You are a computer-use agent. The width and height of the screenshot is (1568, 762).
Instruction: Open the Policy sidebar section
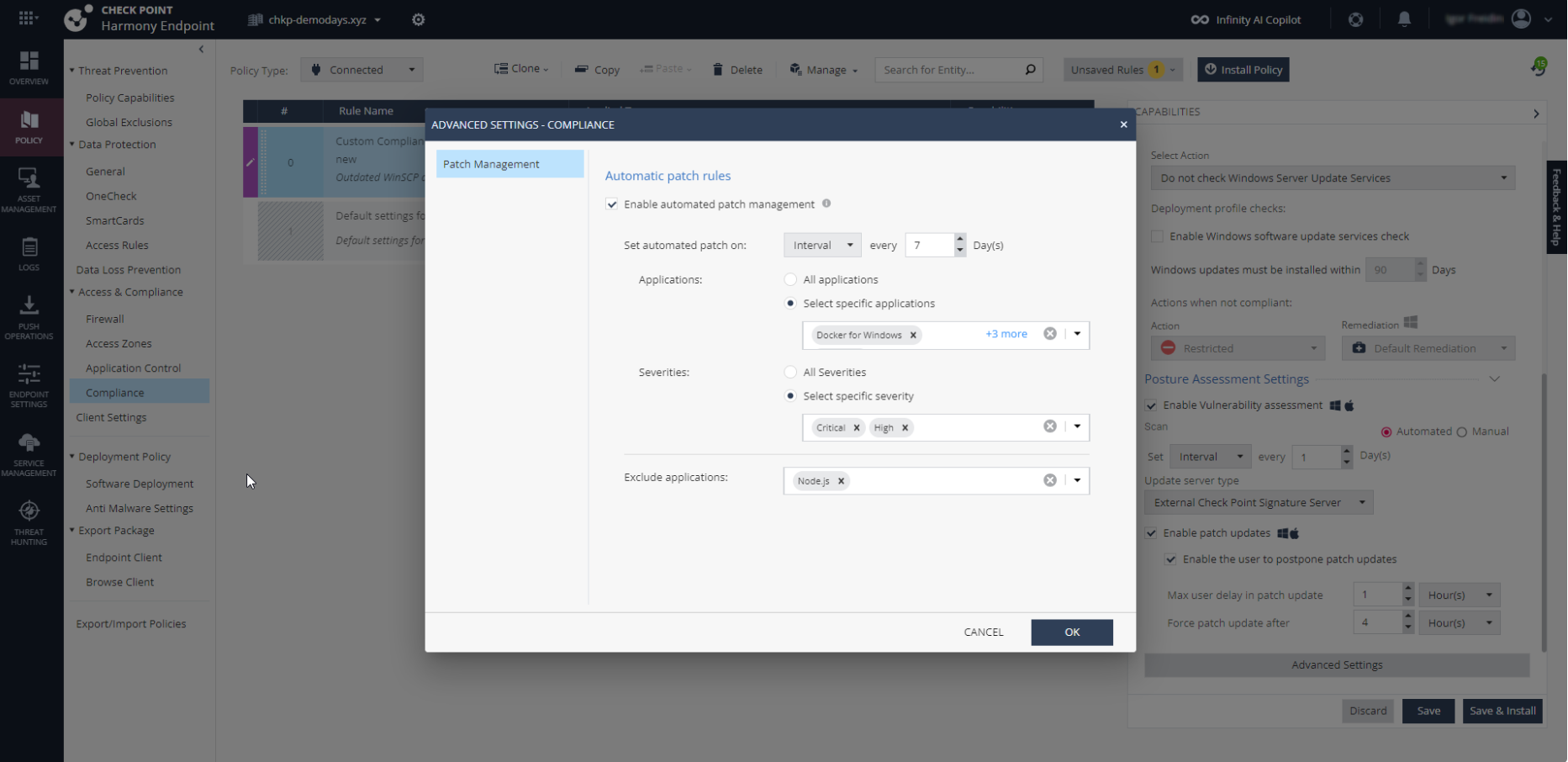(x=29, y=127)
